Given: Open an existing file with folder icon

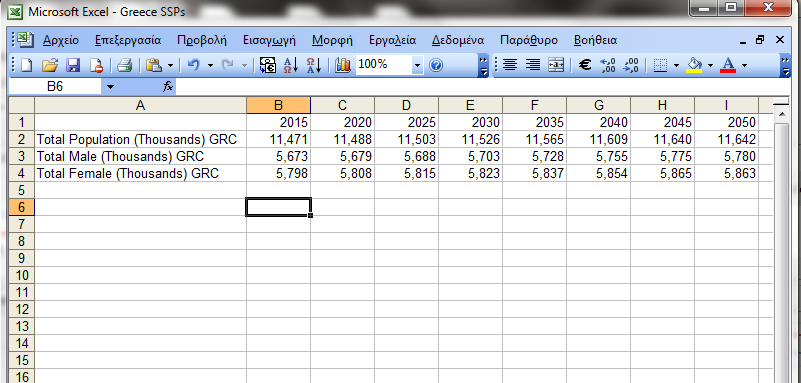Looking at the screenshot, I should pyautogui.click(x=50, y=65).
